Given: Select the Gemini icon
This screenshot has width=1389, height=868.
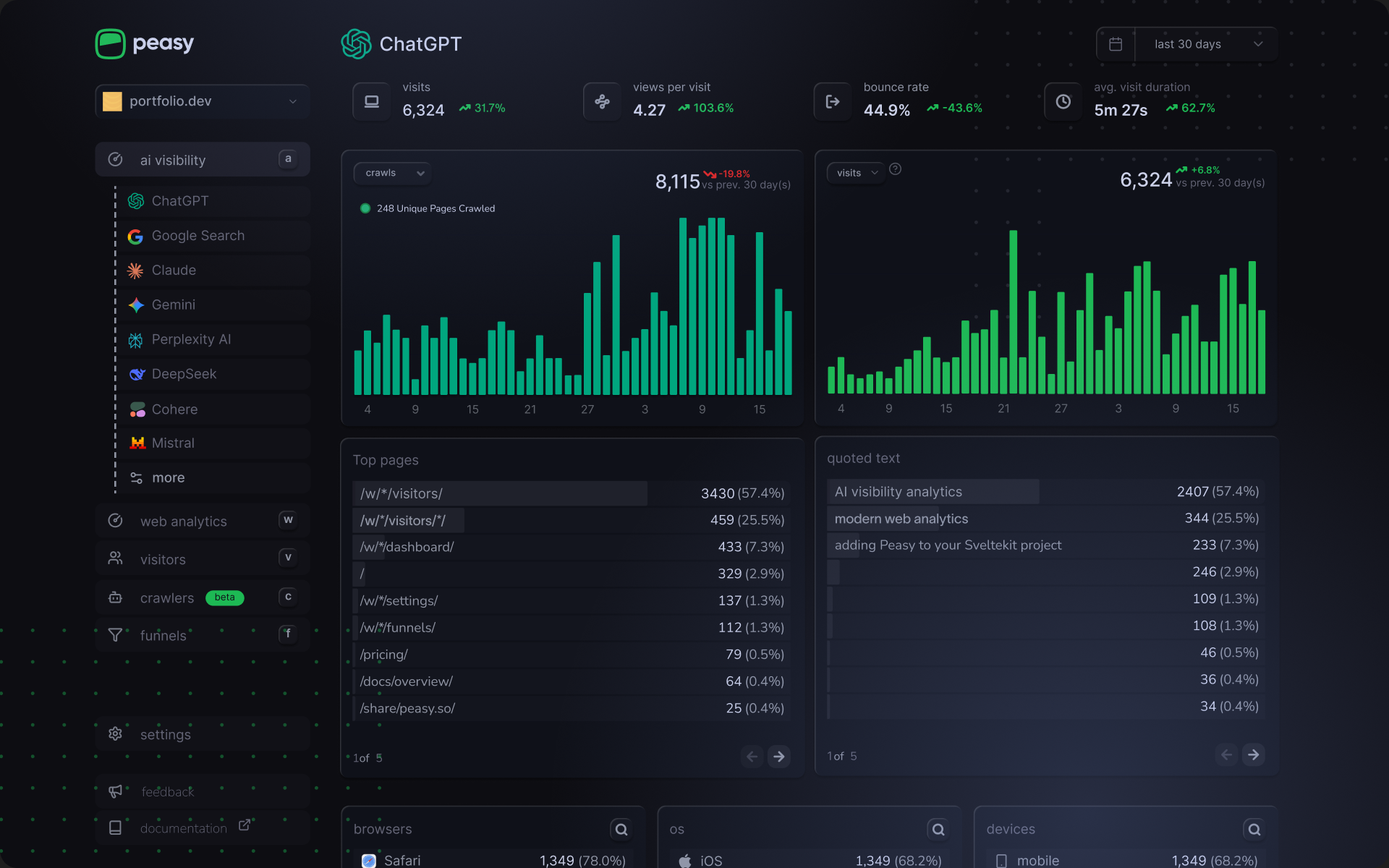Looking at the screenshot, I should point(135,305).
